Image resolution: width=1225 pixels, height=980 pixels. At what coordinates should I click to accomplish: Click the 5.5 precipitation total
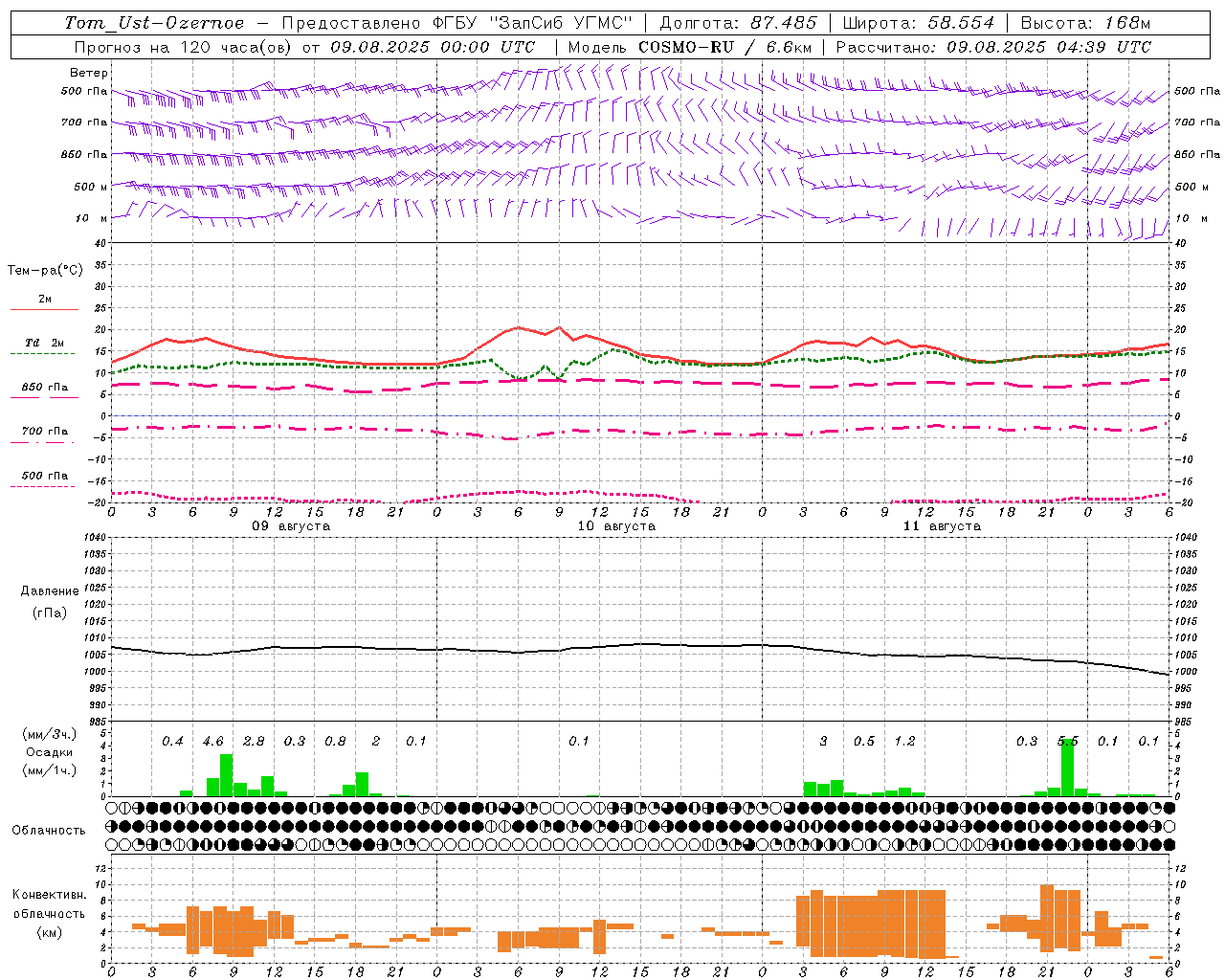(x=1067, y=742)
